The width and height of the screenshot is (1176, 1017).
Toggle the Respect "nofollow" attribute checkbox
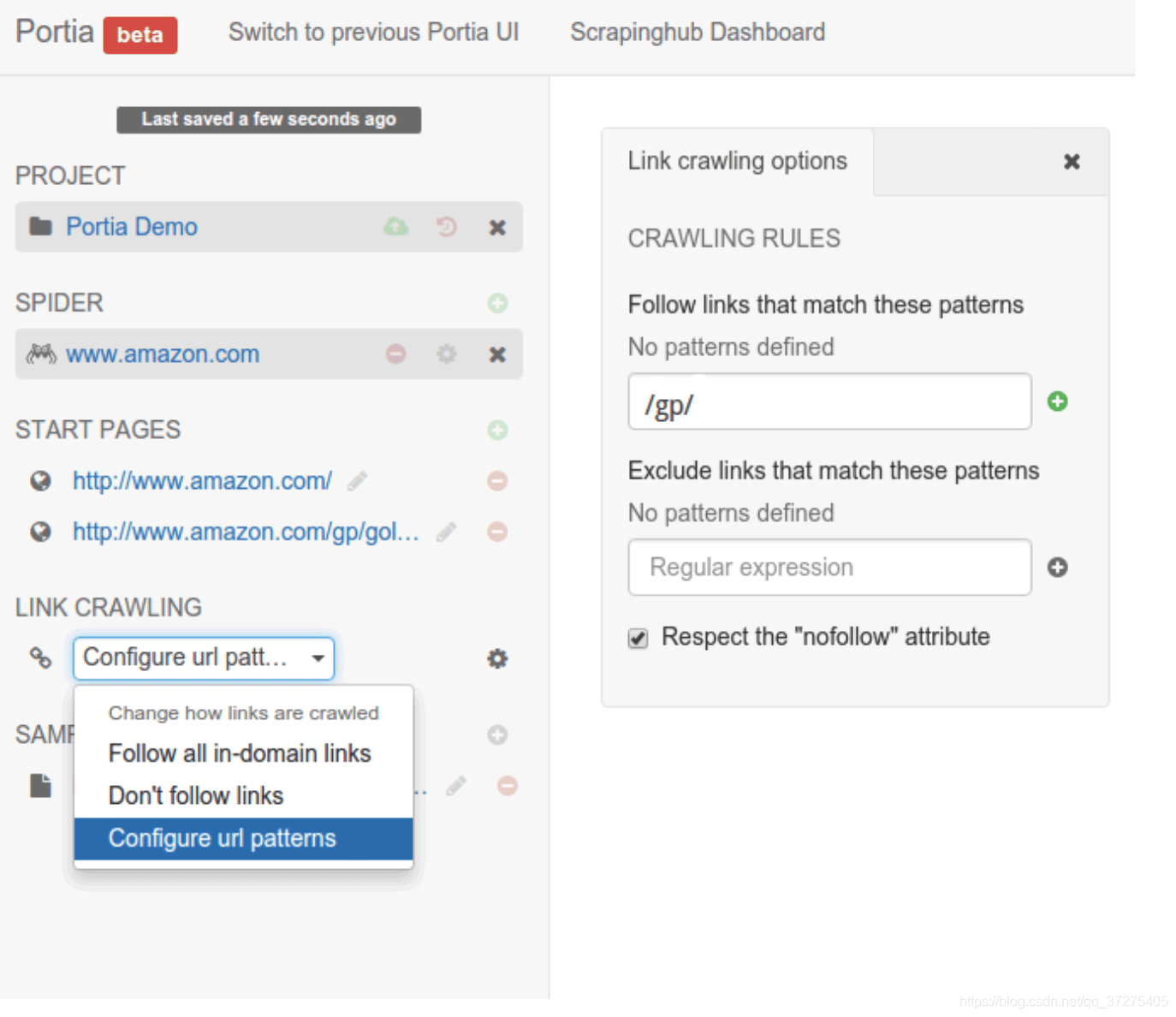638,638
